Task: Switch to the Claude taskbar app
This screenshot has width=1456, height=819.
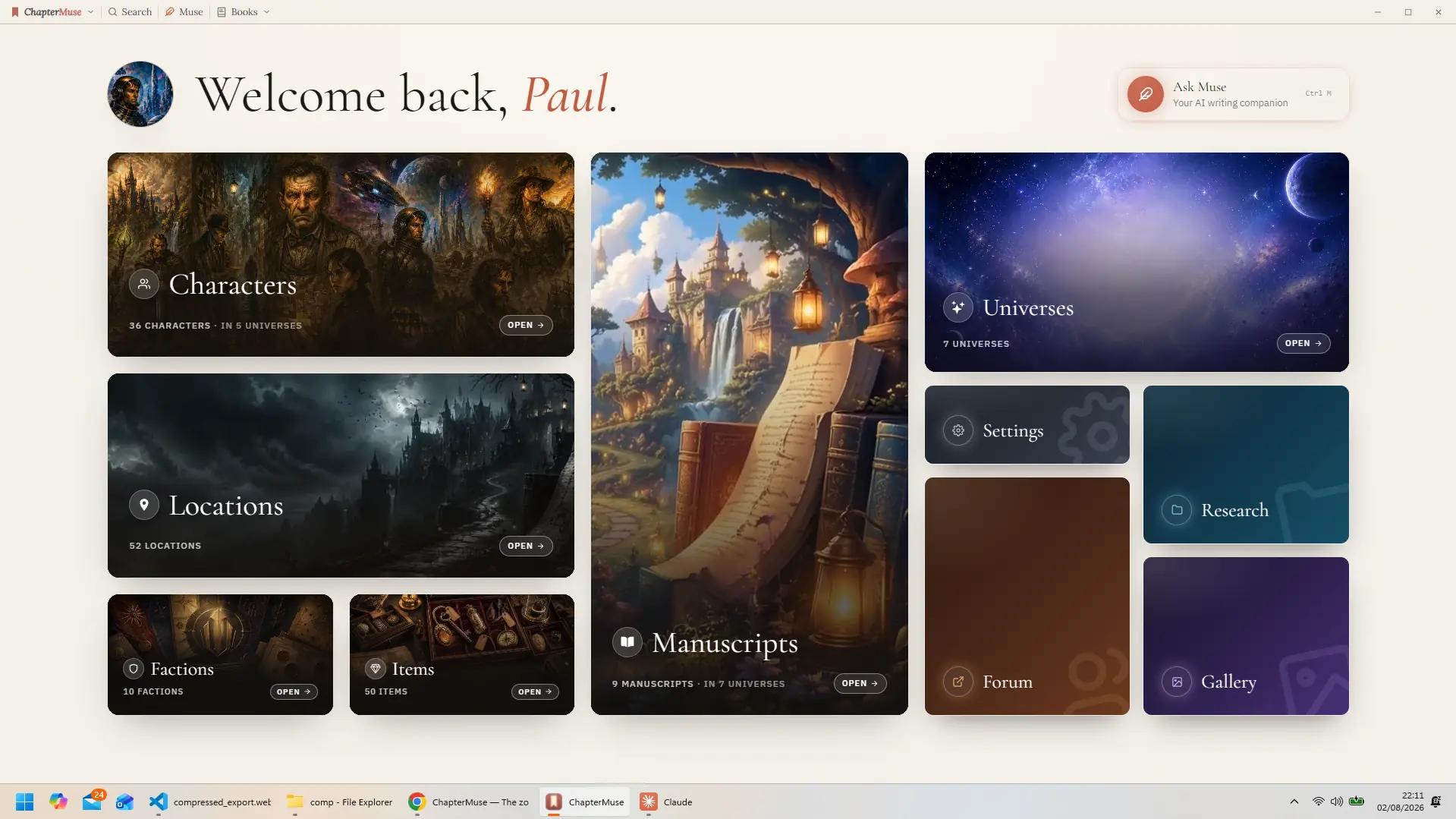Action: (667, 802)
